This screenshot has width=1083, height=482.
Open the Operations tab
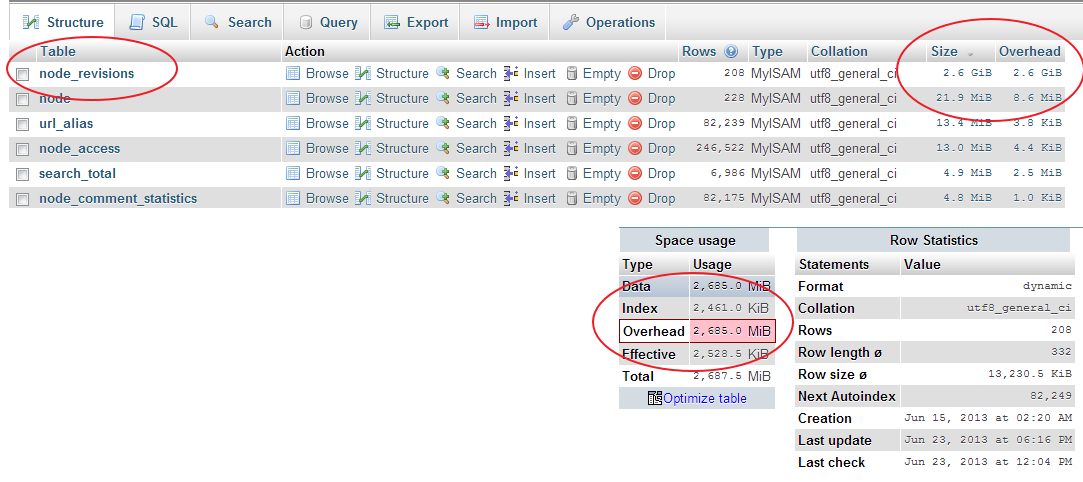(x=609, y=22)
